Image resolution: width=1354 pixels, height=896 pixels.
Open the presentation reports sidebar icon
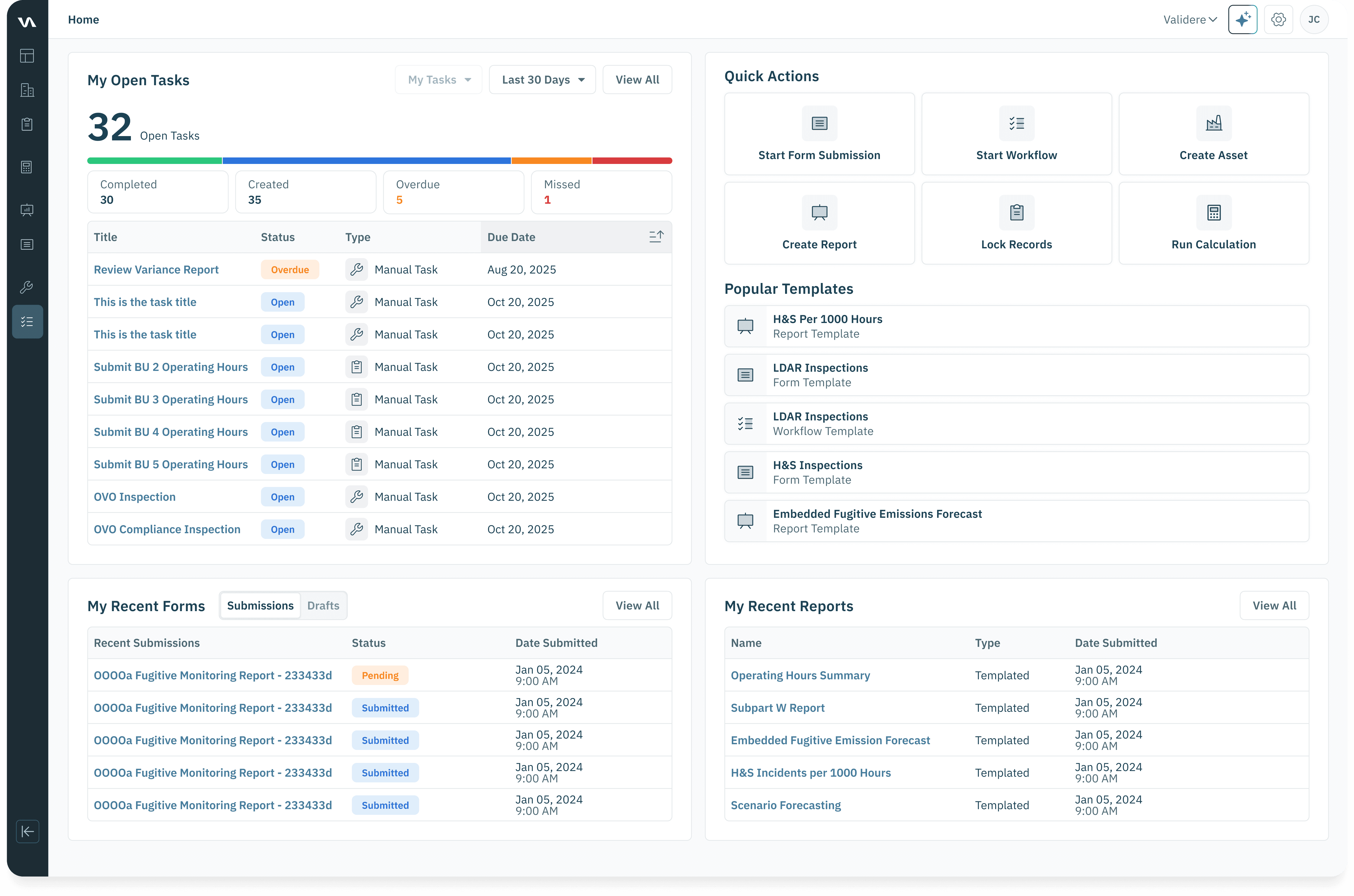[27, 210]
